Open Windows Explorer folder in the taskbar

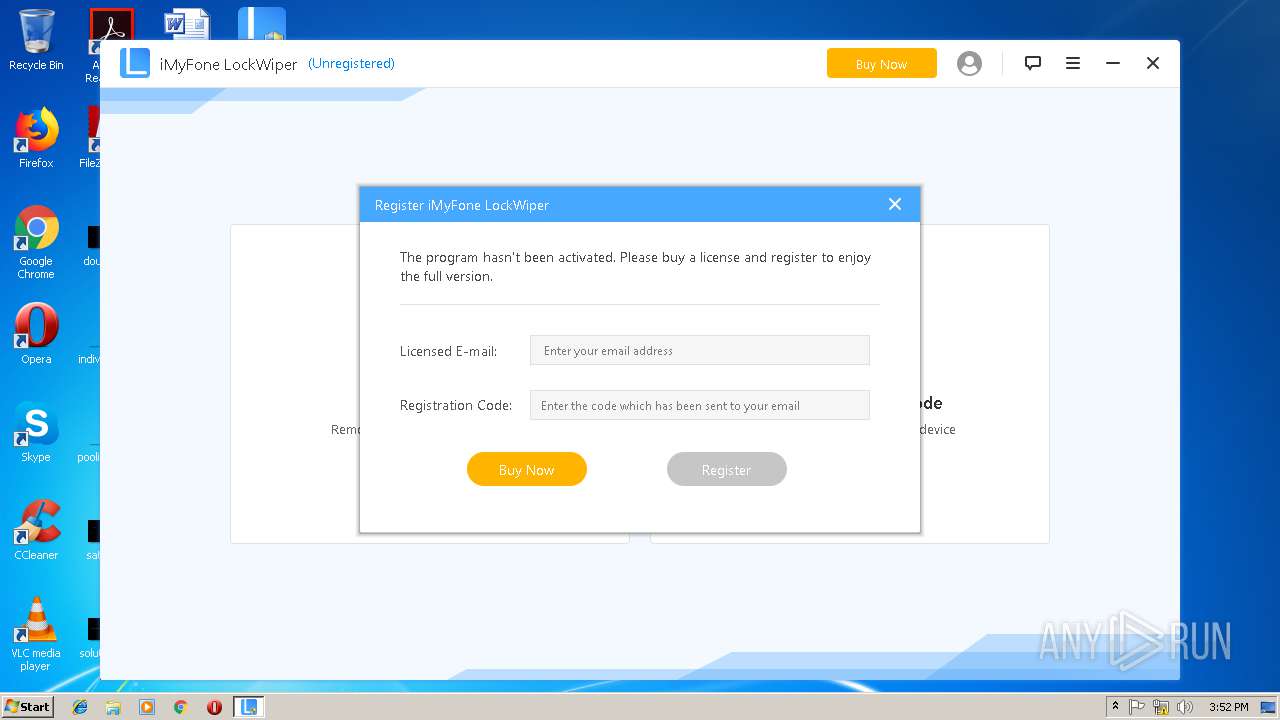point(113,707)
